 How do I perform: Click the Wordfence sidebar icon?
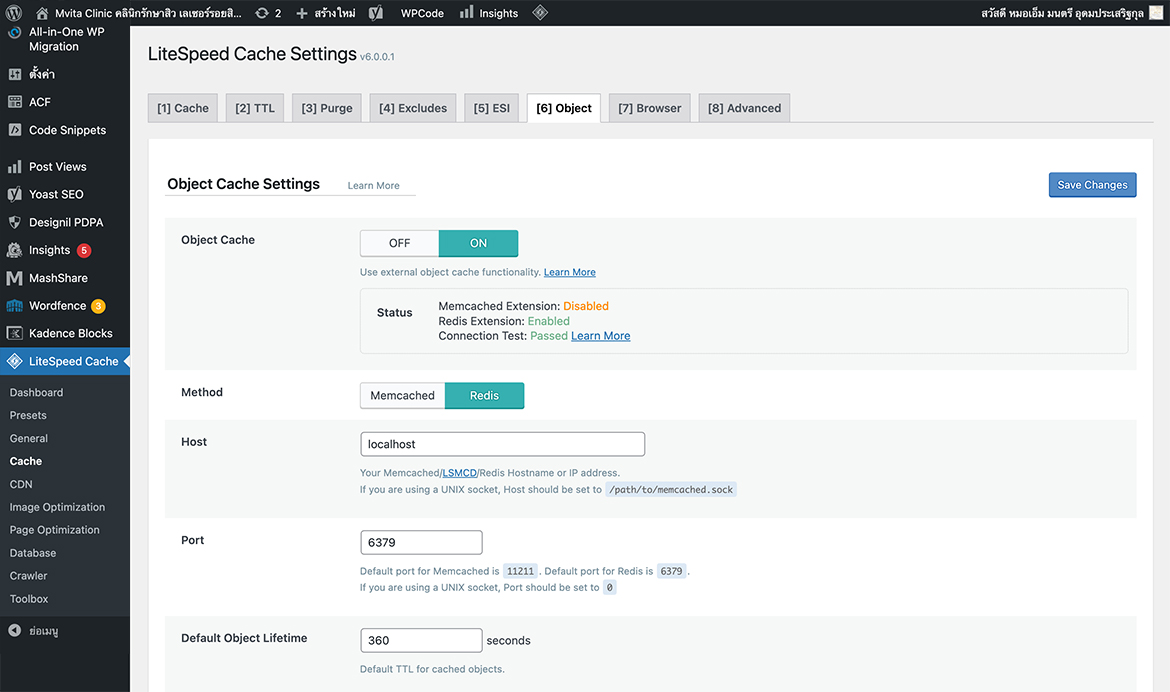[x=14, y=305]
